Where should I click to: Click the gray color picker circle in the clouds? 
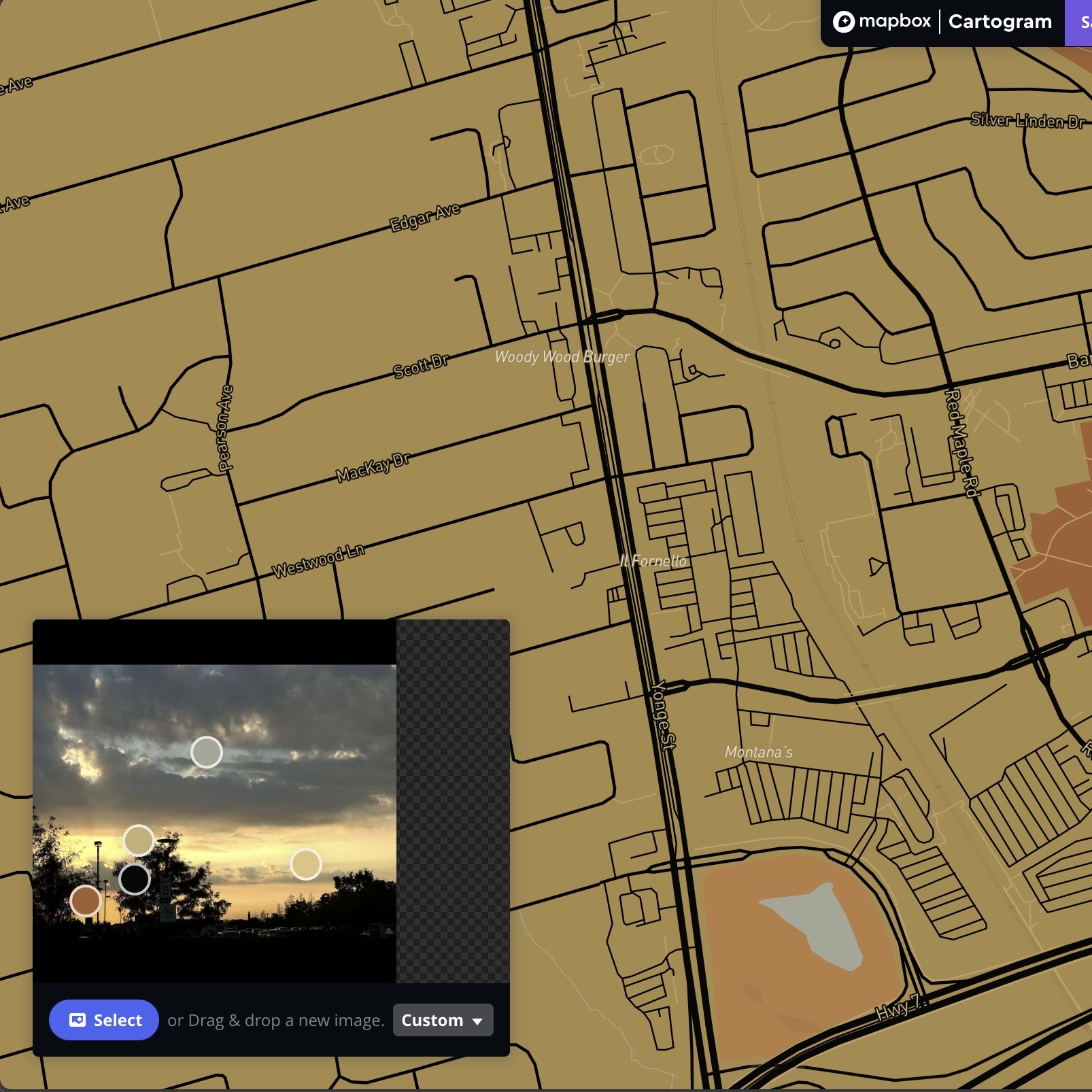(207, 752)
